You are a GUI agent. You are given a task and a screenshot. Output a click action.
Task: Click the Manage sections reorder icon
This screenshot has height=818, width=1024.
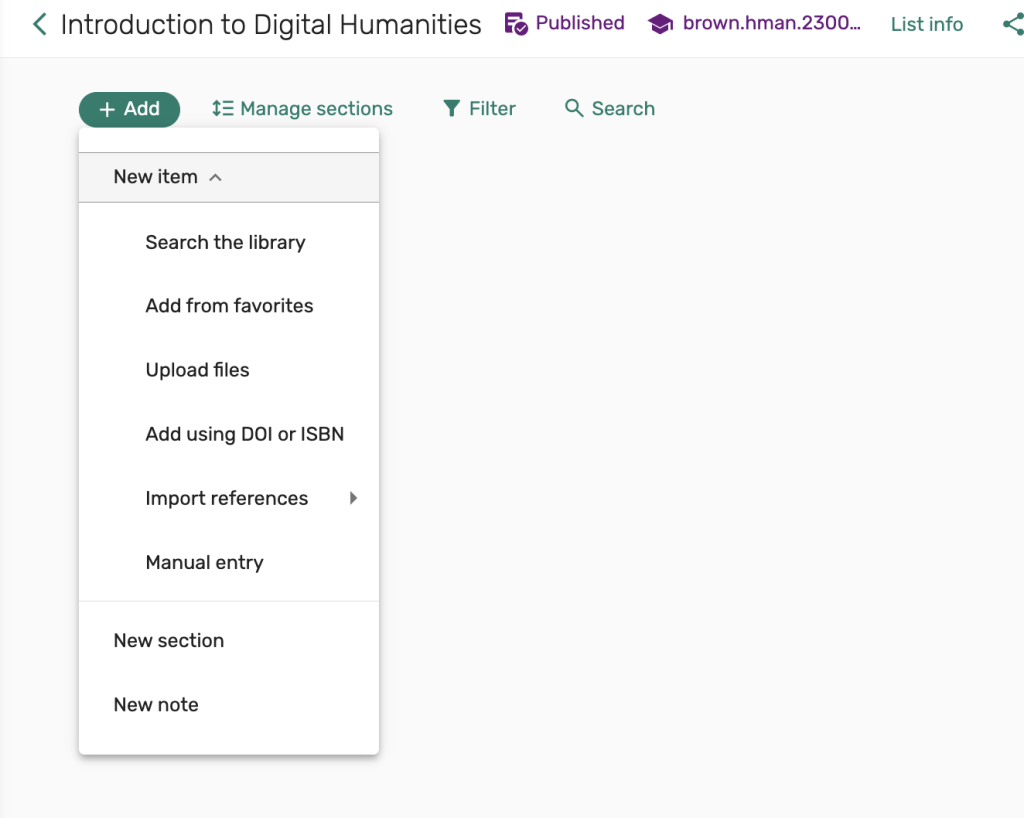(x=222, y=109)
